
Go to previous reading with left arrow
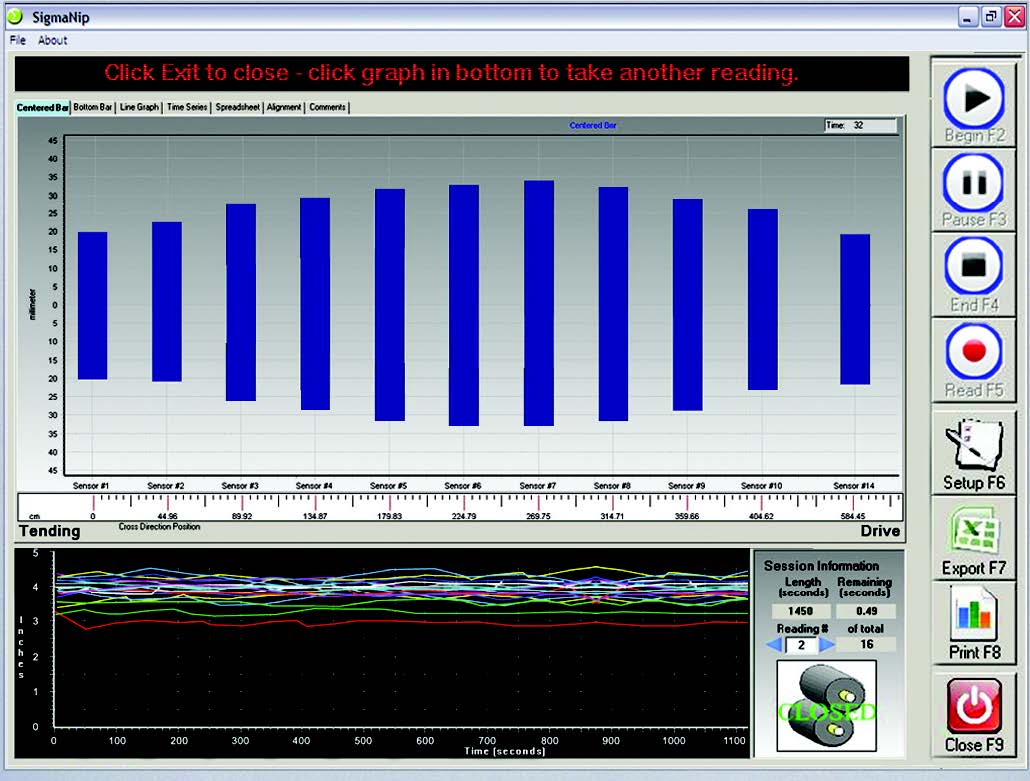coord(773,645)
